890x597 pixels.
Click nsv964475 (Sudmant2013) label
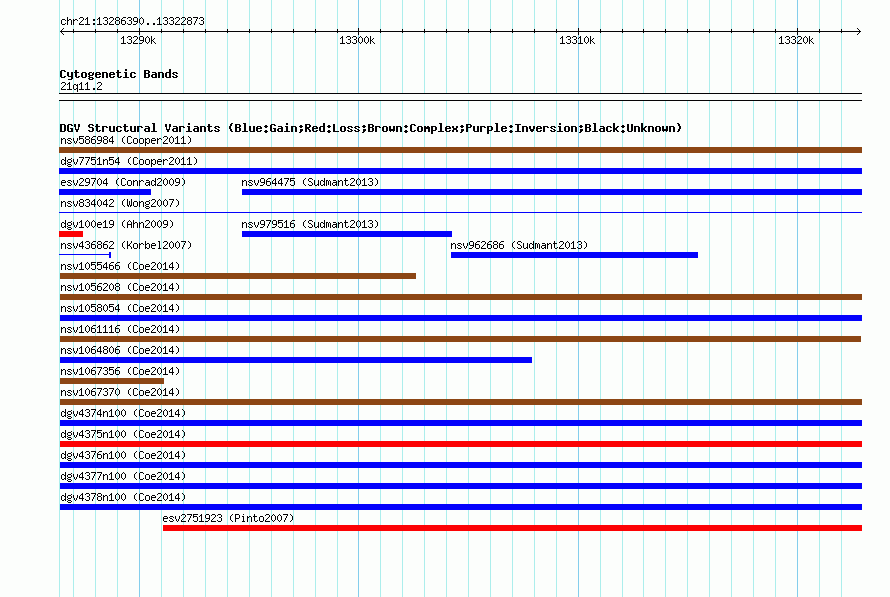tap(310, 182)
